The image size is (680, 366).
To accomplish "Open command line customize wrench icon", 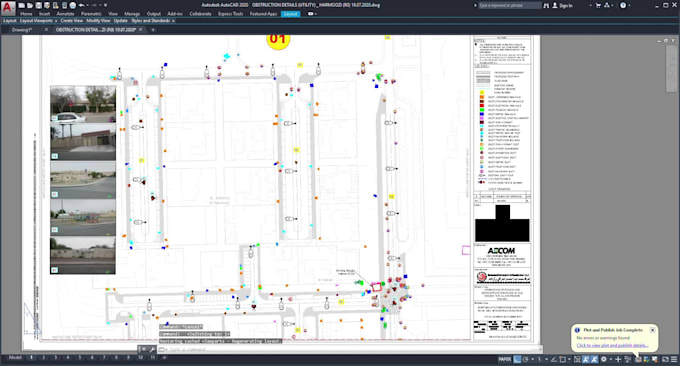I will pyautogui.click(x=152, y=349).
